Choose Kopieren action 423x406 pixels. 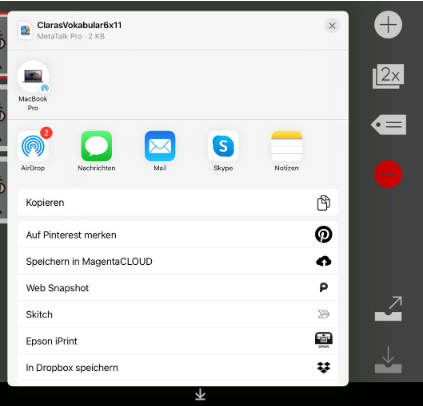[x=178, y=203]
